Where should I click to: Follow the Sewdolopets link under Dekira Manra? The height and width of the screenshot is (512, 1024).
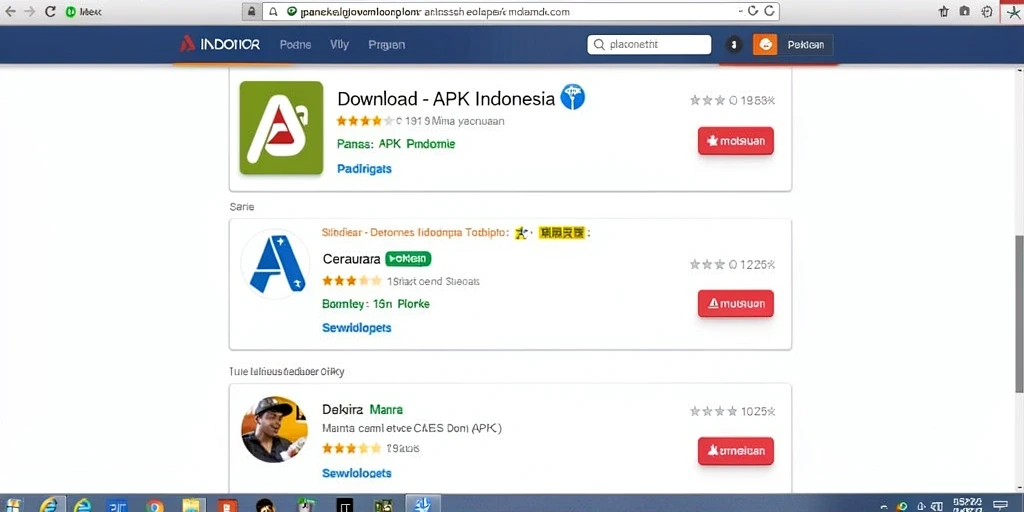coord(357,472)
